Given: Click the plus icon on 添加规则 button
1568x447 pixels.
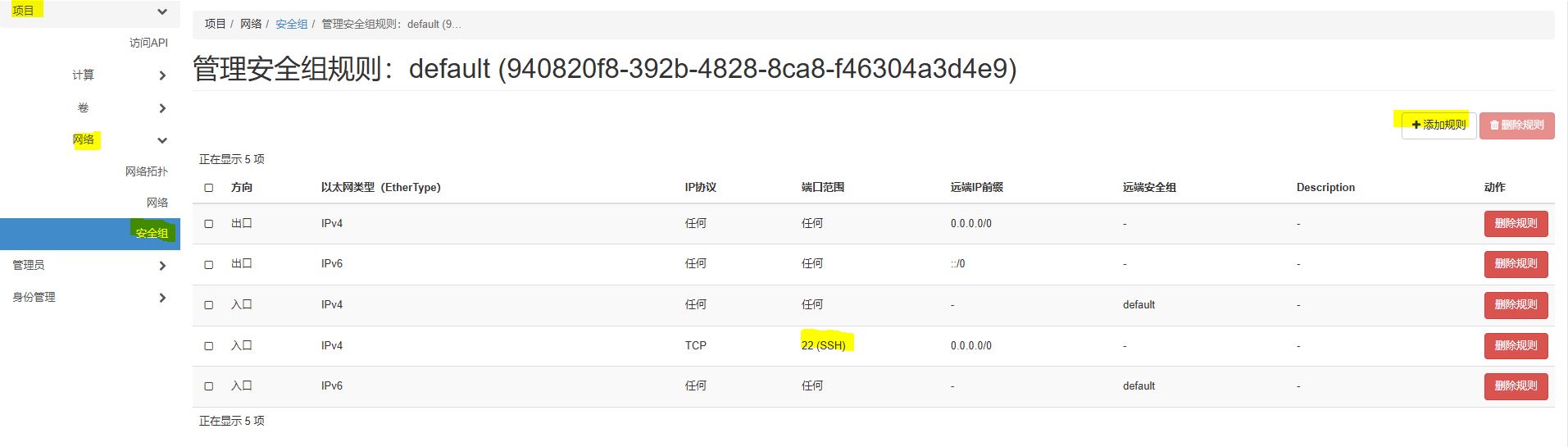Looking at the screenshot, I should pyautogui.click(x=1416, y=125).
